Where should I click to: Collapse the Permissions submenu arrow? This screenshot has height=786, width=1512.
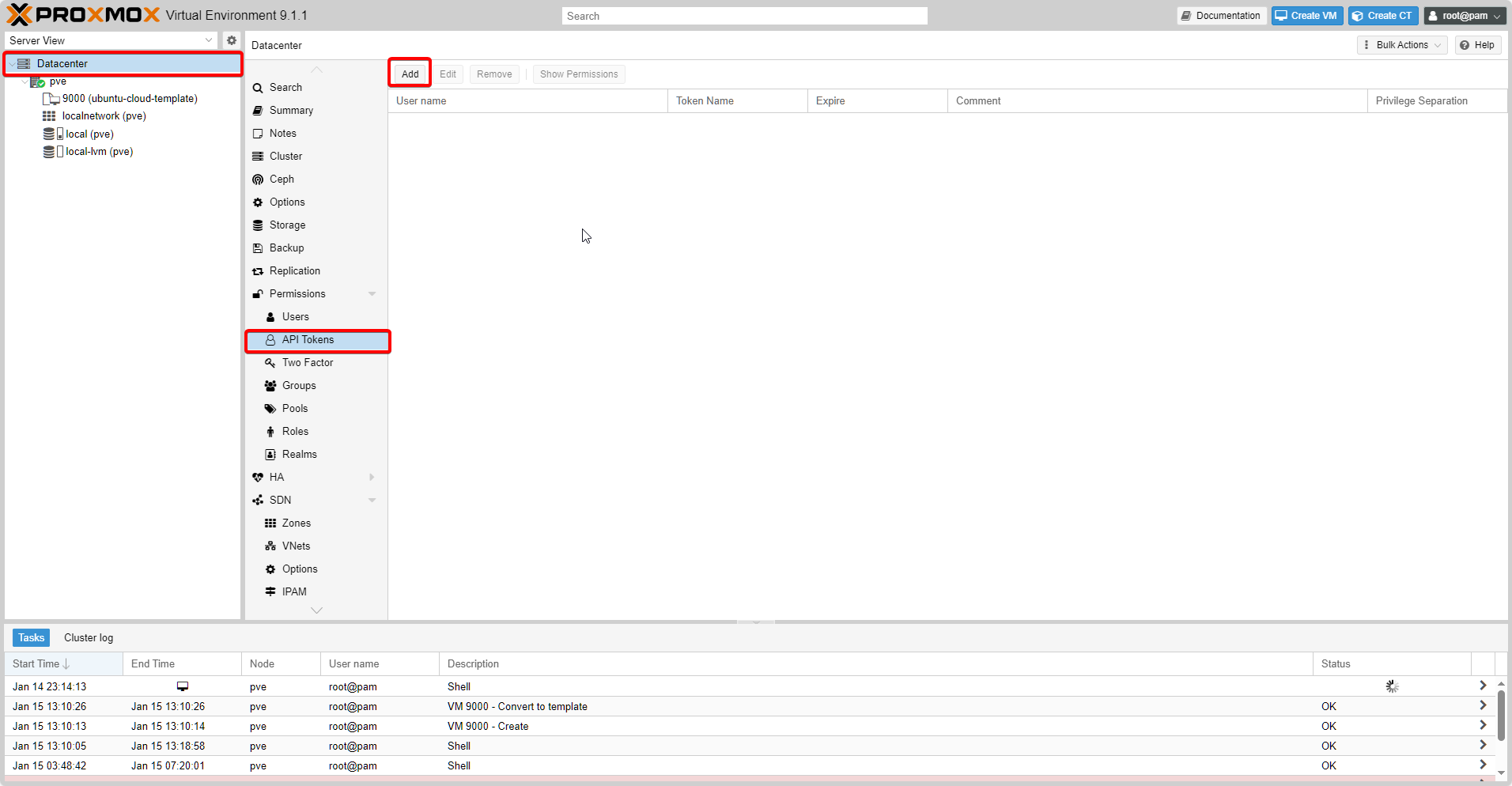[x=372, y=294]
